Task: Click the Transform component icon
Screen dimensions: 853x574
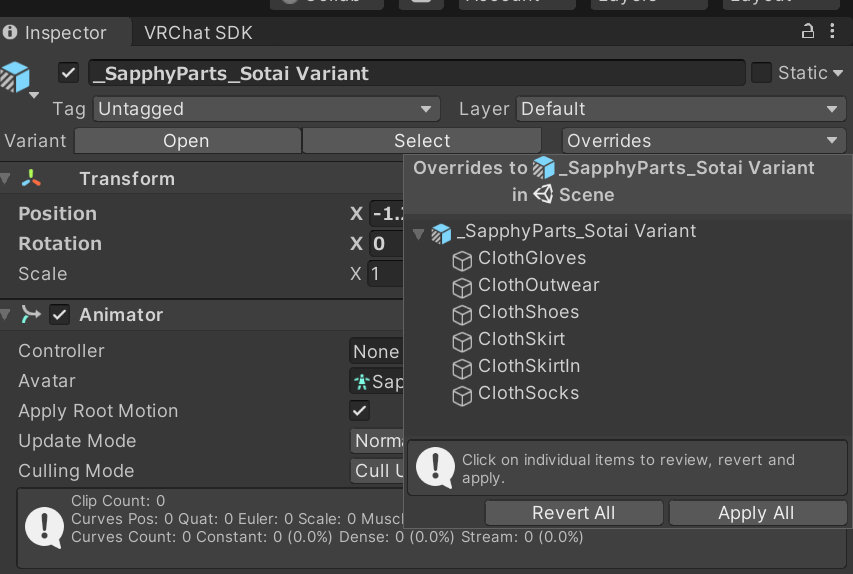Action: click(x=32, y=179)
